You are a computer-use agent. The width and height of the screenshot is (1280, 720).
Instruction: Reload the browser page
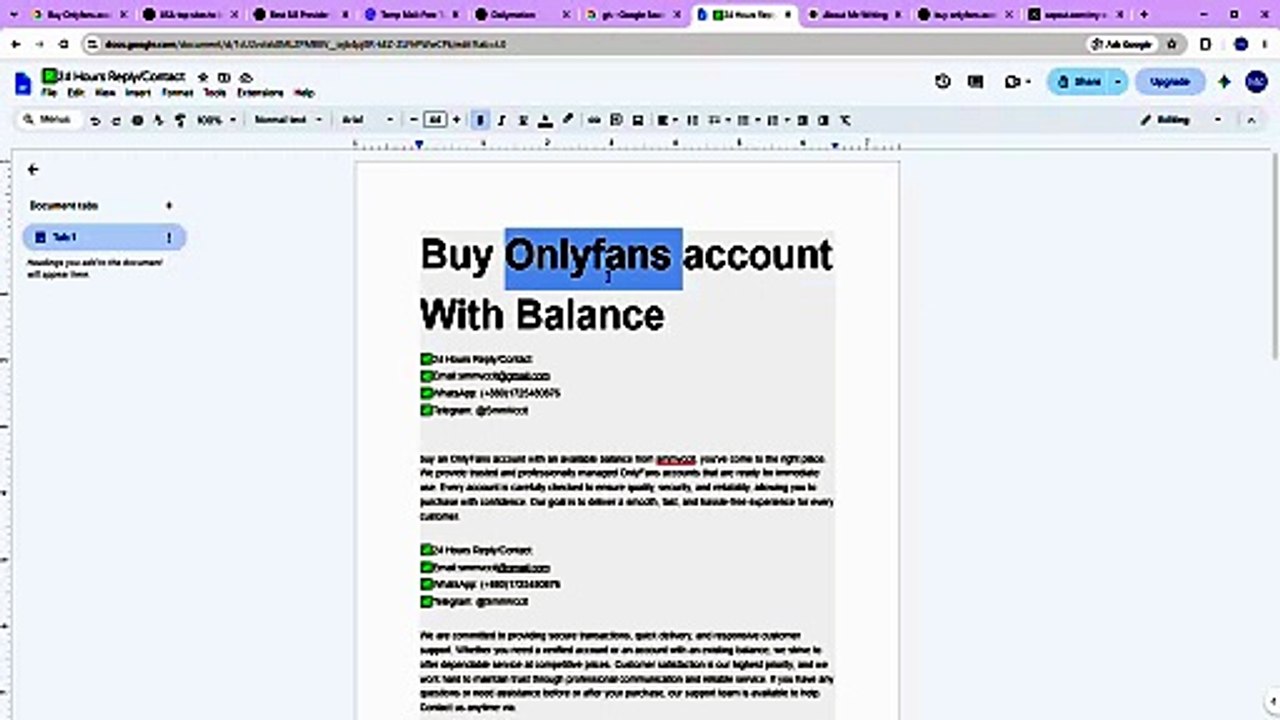click(x=64, y=45)
